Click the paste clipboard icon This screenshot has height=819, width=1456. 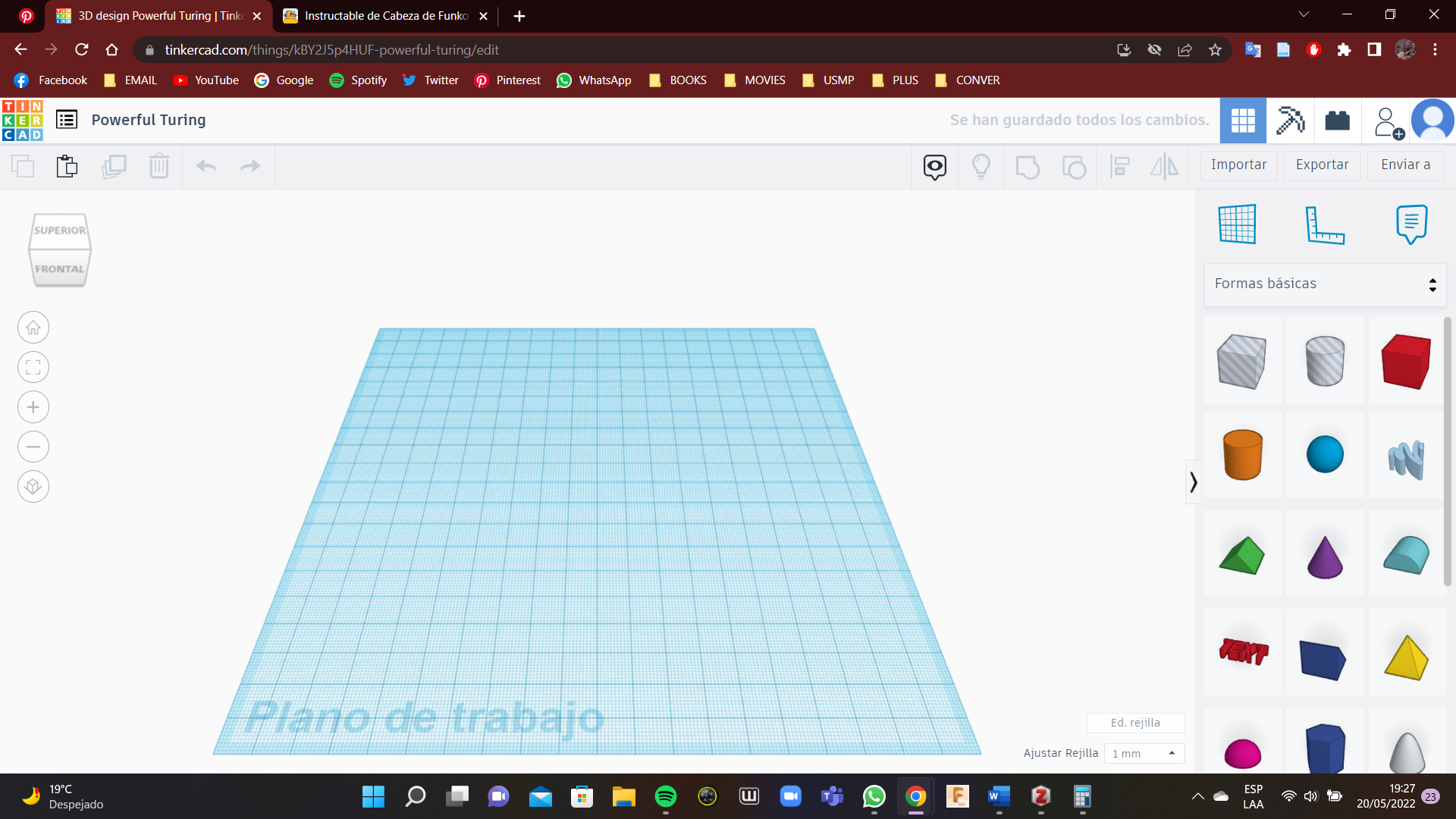coord(67,166)
